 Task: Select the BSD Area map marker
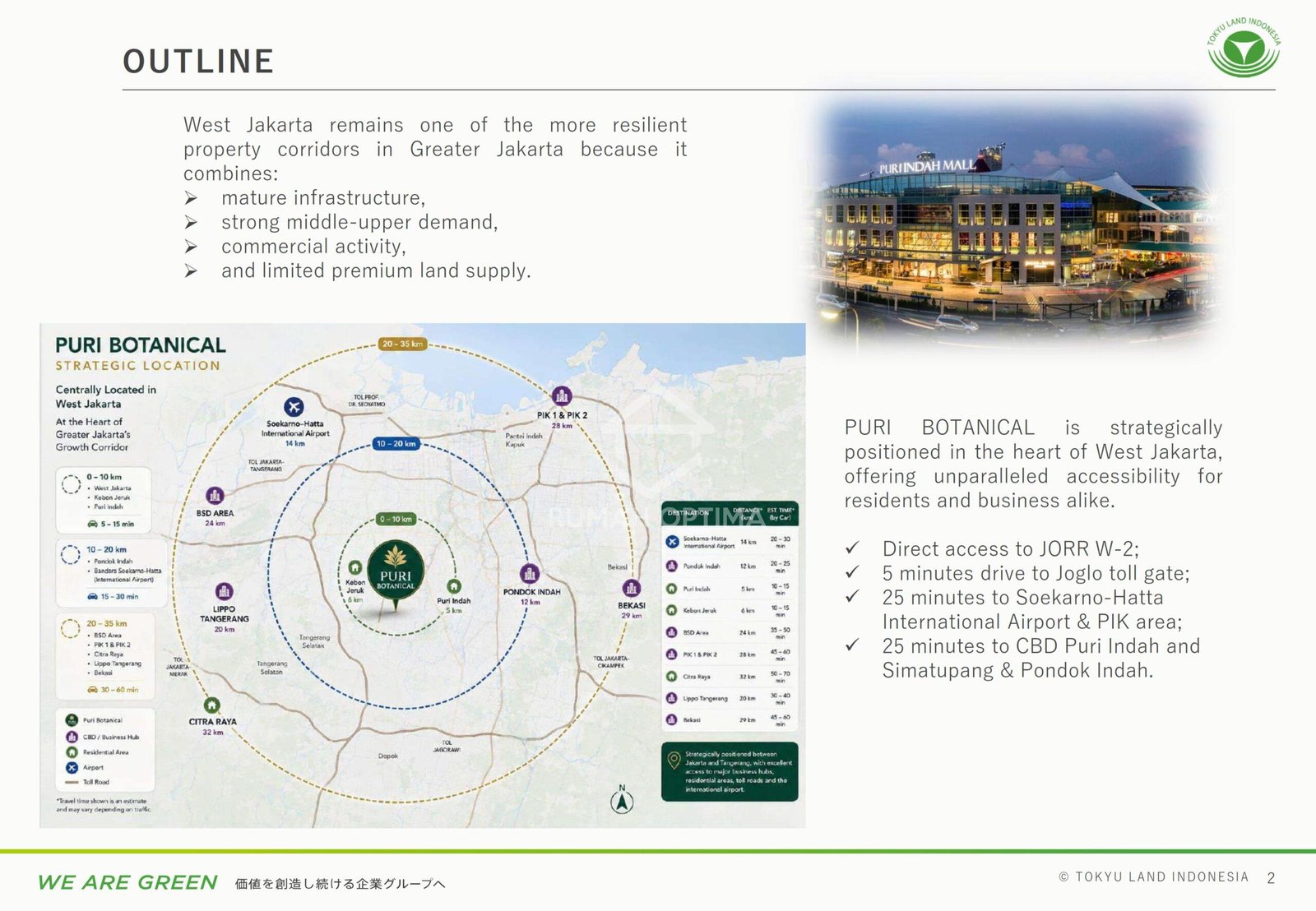point(215,495)
